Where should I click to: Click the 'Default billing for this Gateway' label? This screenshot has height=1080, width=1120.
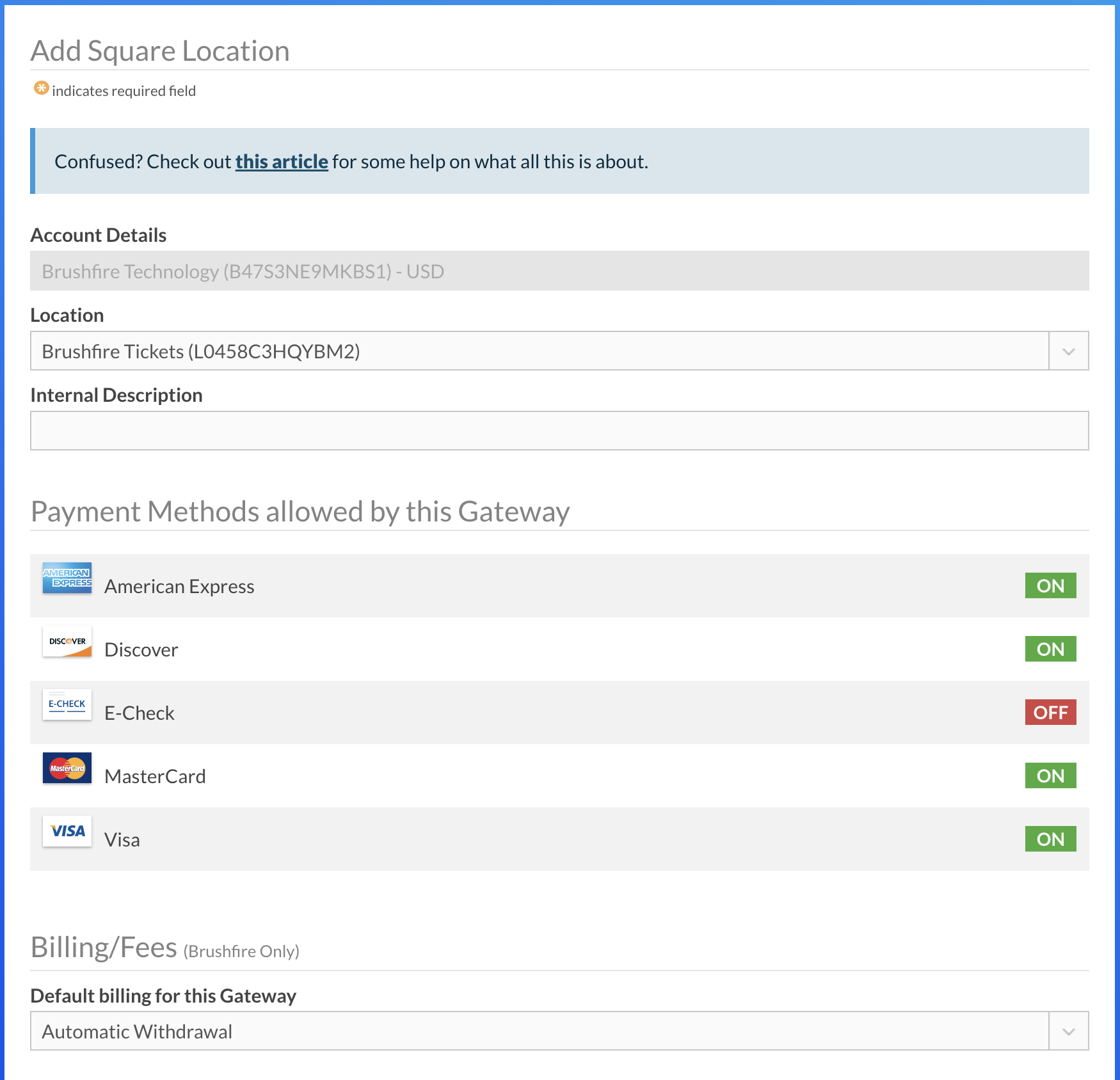tap(163, 996)
